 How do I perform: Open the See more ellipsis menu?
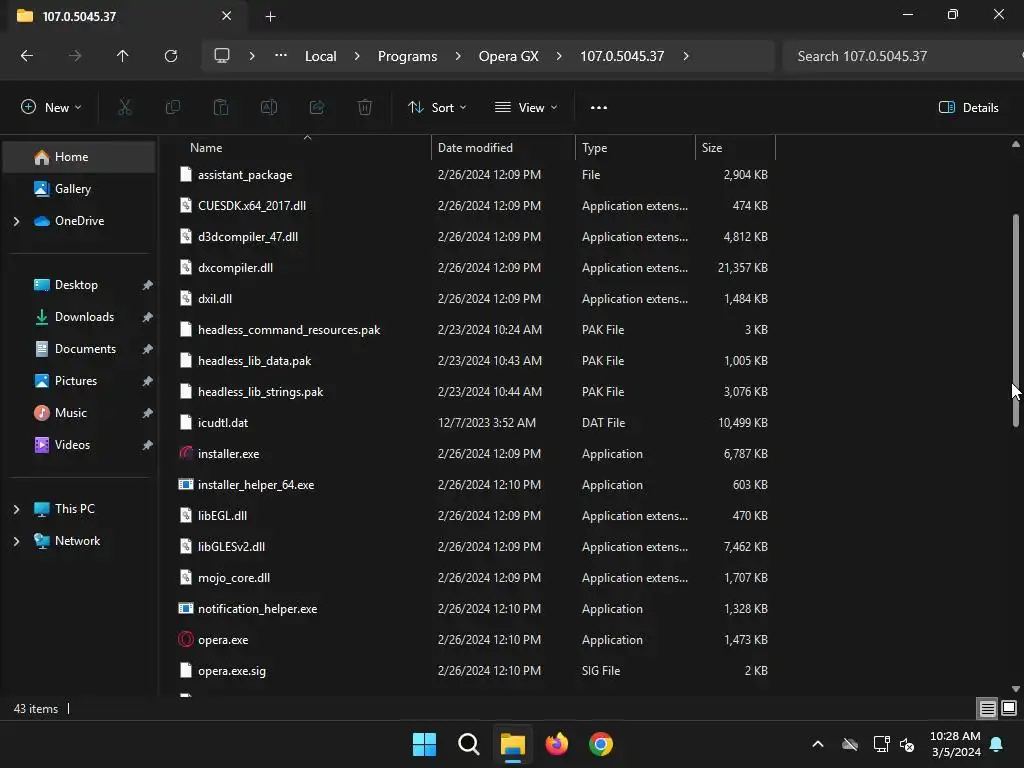pos(598,108)
